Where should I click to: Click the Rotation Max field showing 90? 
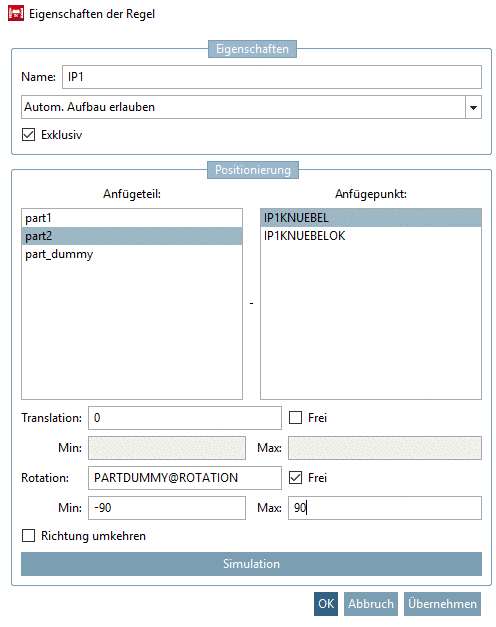[385, 508]
